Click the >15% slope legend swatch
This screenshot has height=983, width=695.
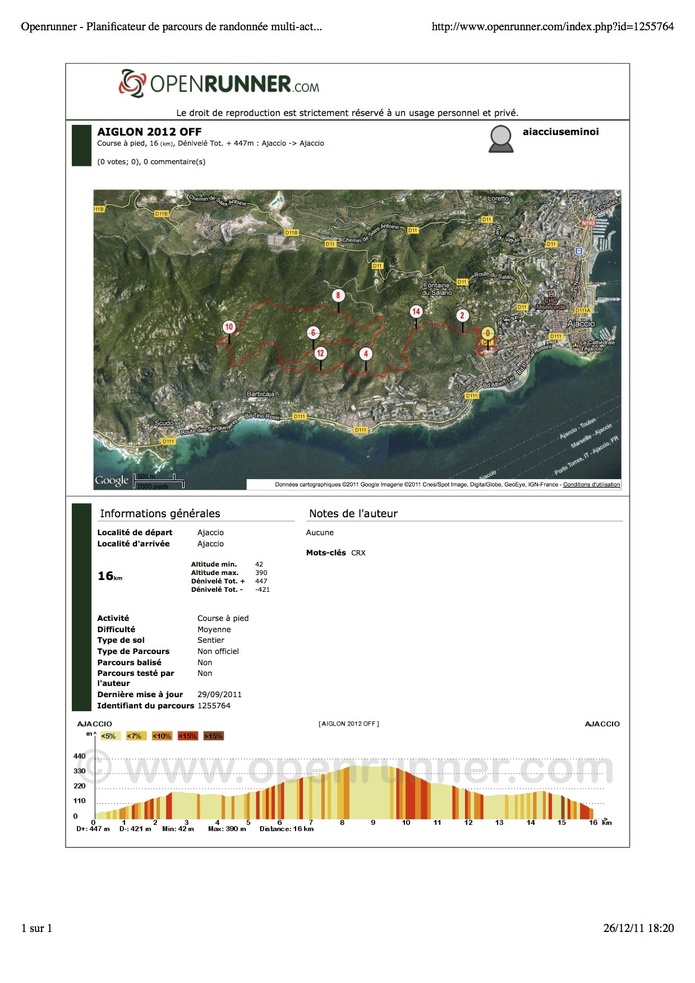213,736
